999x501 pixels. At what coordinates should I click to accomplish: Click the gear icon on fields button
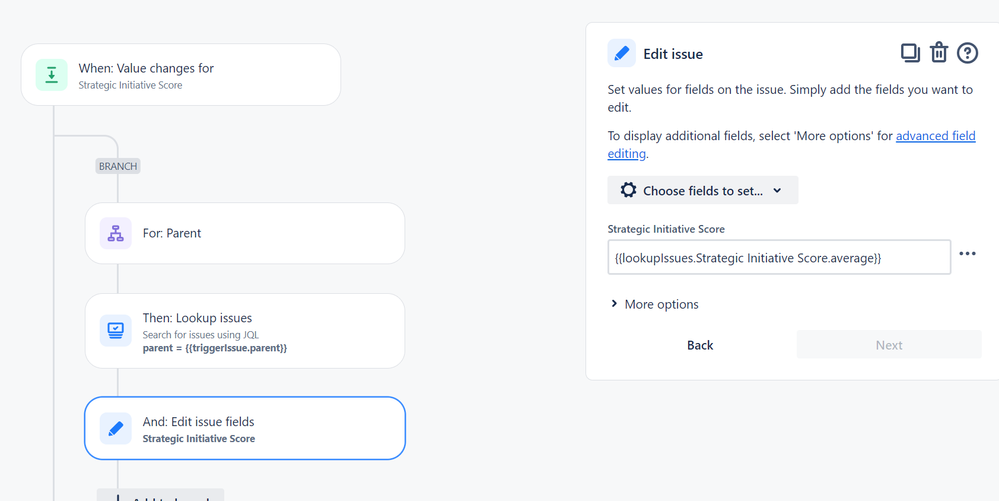pos(628,190)
